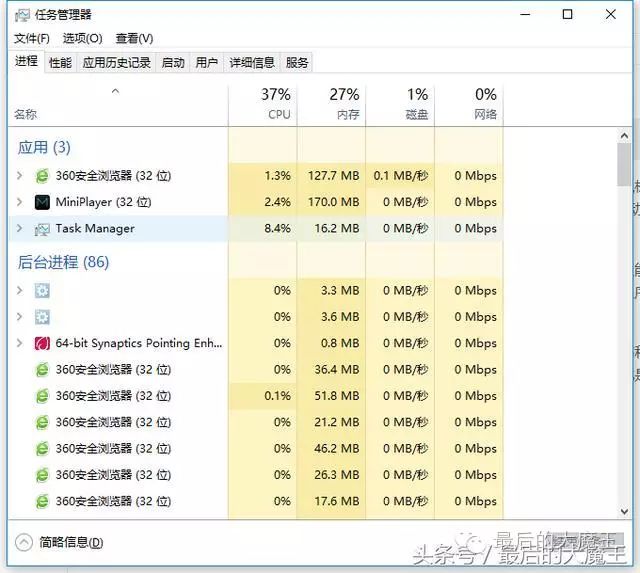
Task: Click the 简略信息 up-arrow circle icon
Action: [24, 543]
